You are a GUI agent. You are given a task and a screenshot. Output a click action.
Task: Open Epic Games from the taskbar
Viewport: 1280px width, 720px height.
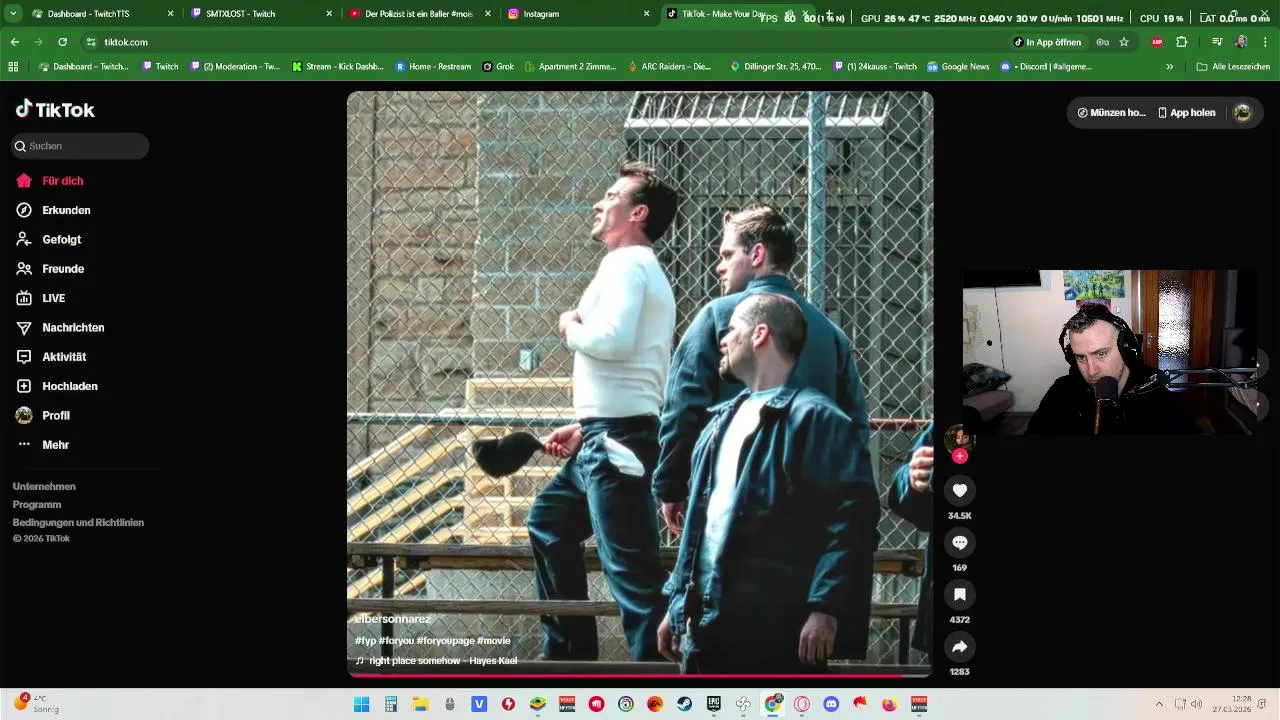(714, 704)
